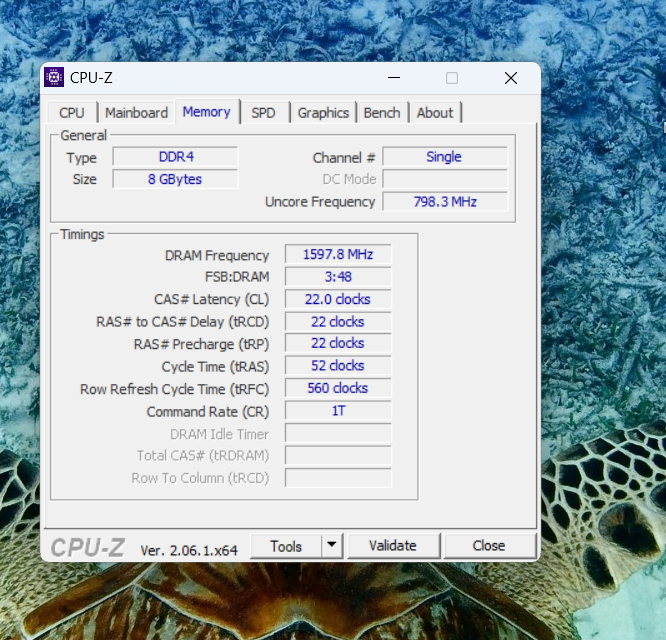Click the FSB:DRAM ratio value 3:48
Screen dimensions: 666x640
(338, 277)
